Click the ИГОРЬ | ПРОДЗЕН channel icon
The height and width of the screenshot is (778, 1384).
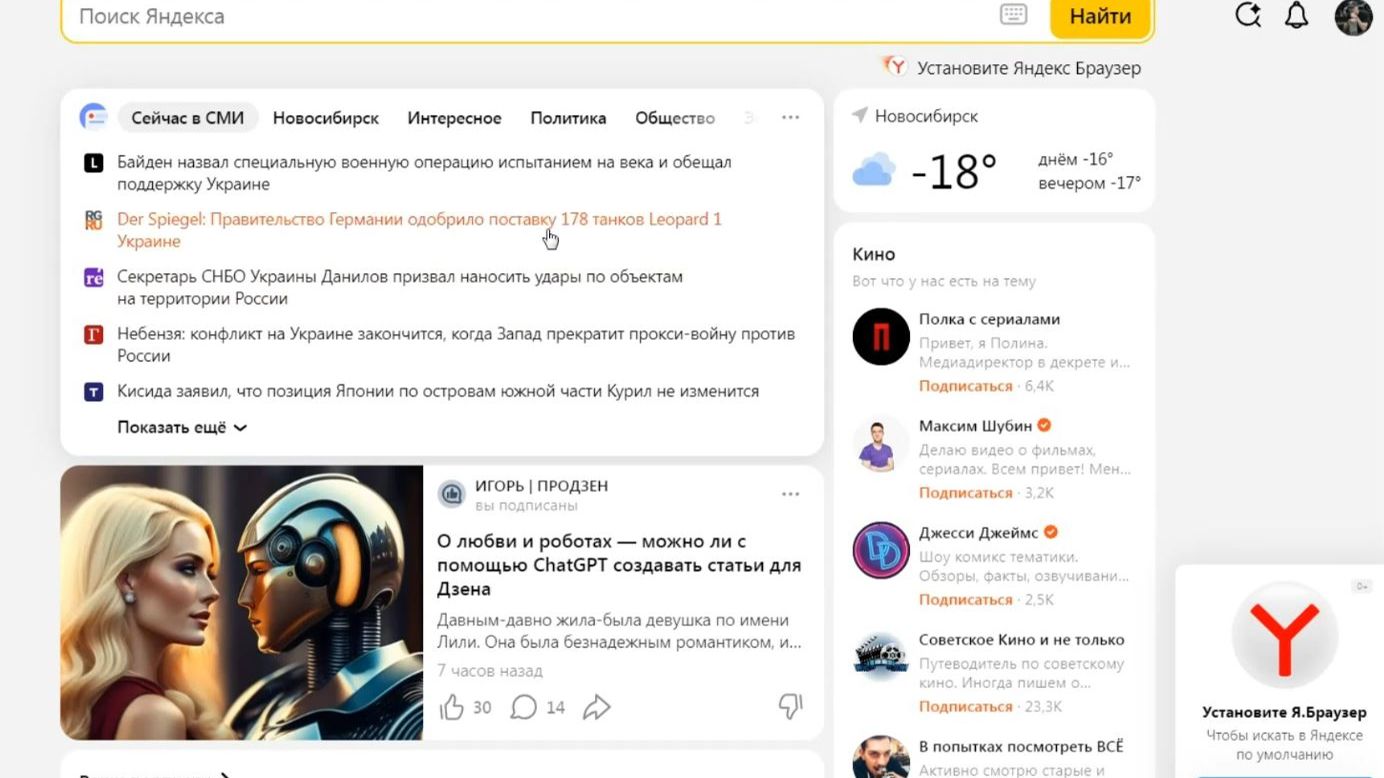pyautogui.click(x=452, y=493)
